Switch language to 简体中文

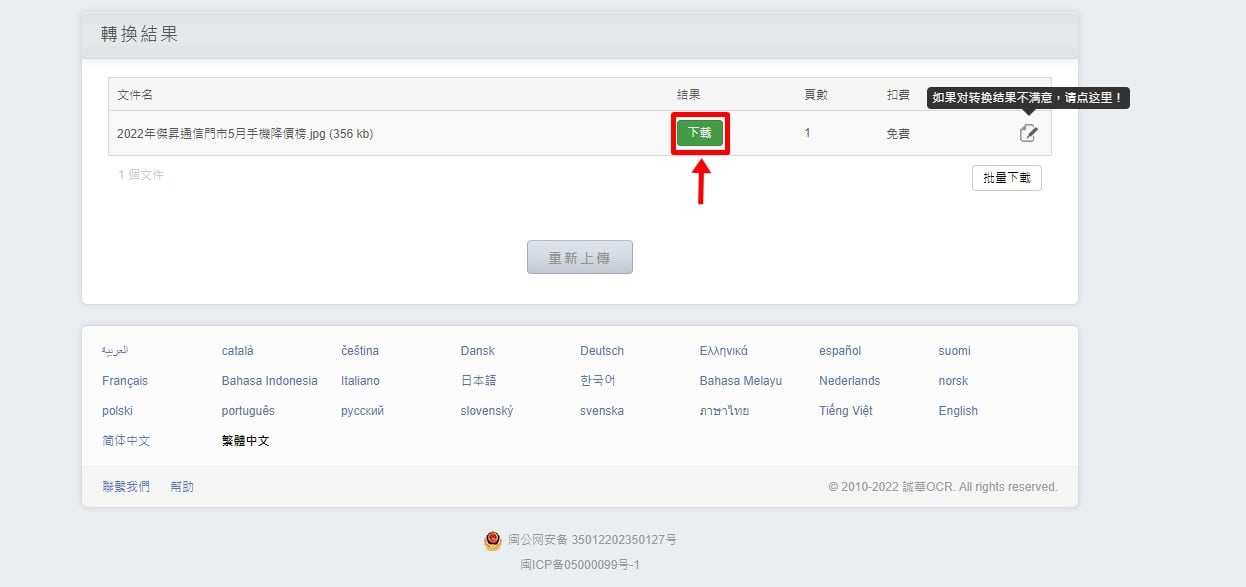tap(126, 441)
